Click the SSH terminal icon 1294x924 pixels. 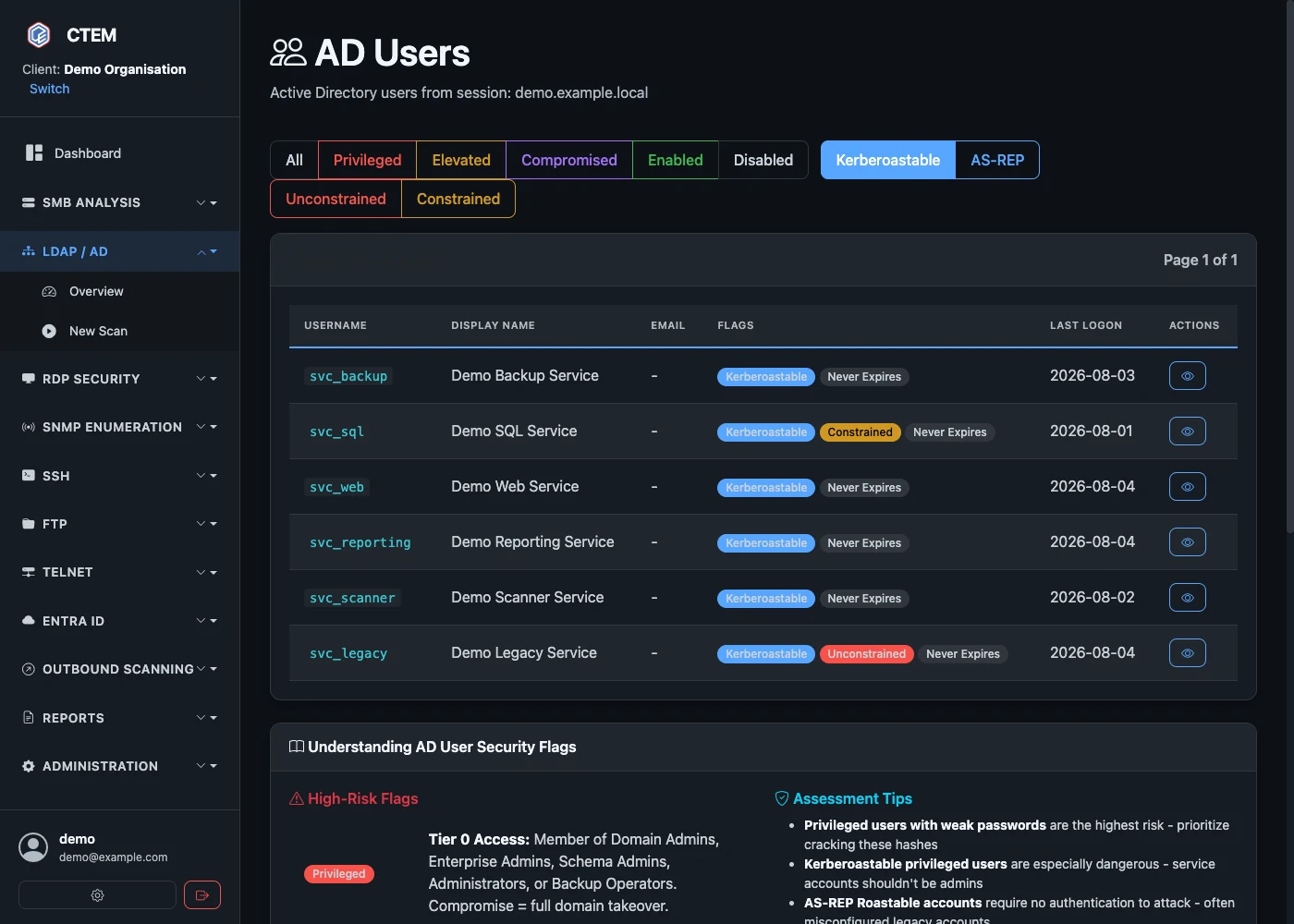29,476
